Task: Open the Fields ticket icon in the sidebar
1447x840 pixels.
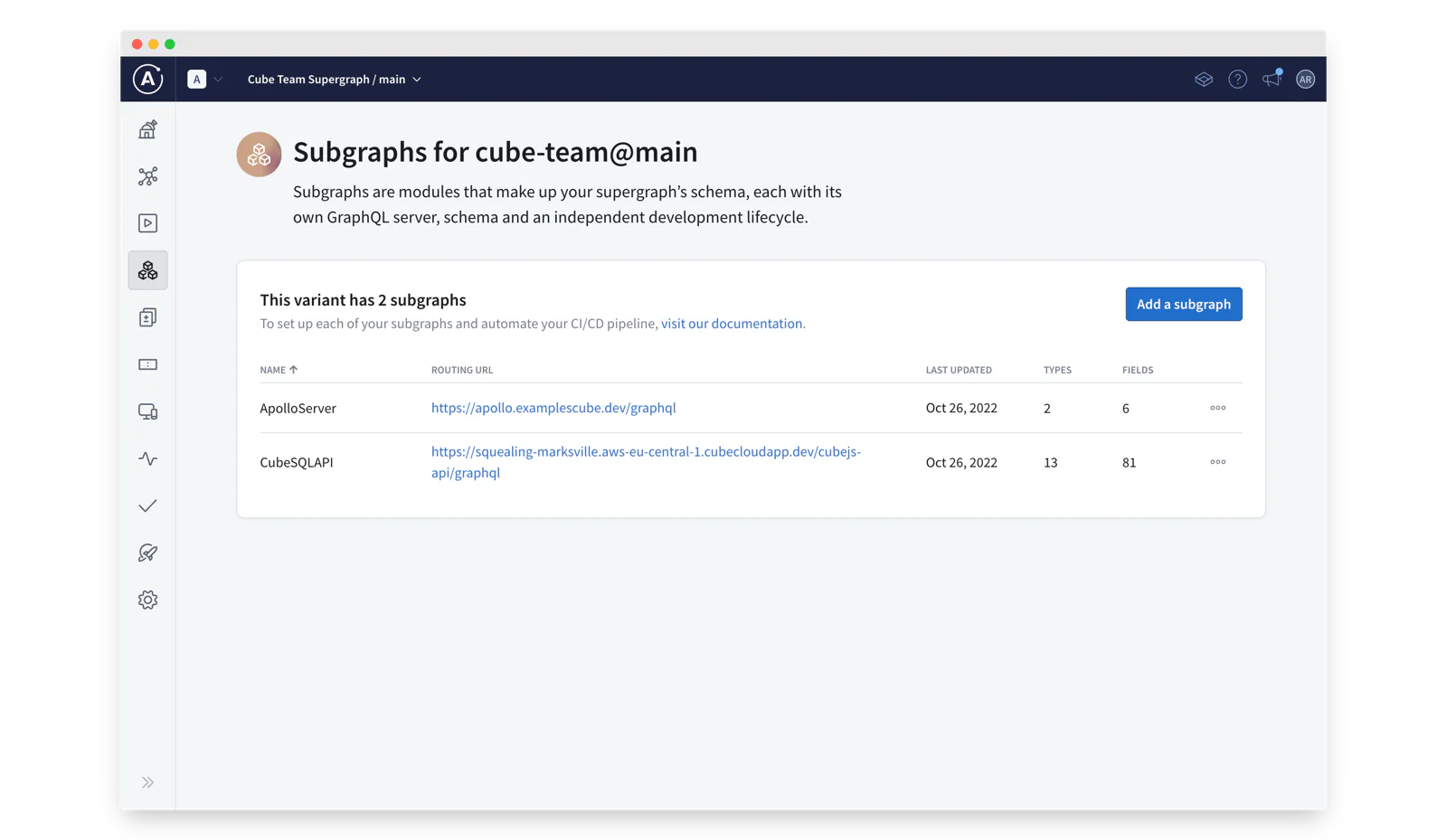Action: 147,364
